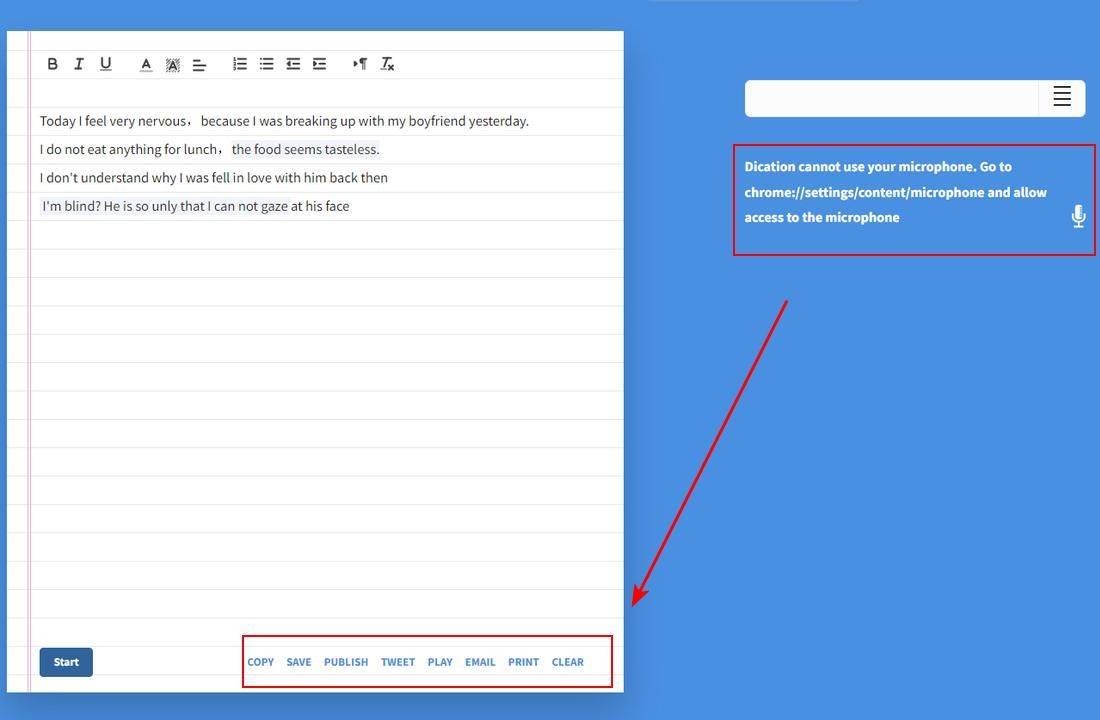Click the CLEAR link
Viewport: 1100px width, 720px height.
568,662
